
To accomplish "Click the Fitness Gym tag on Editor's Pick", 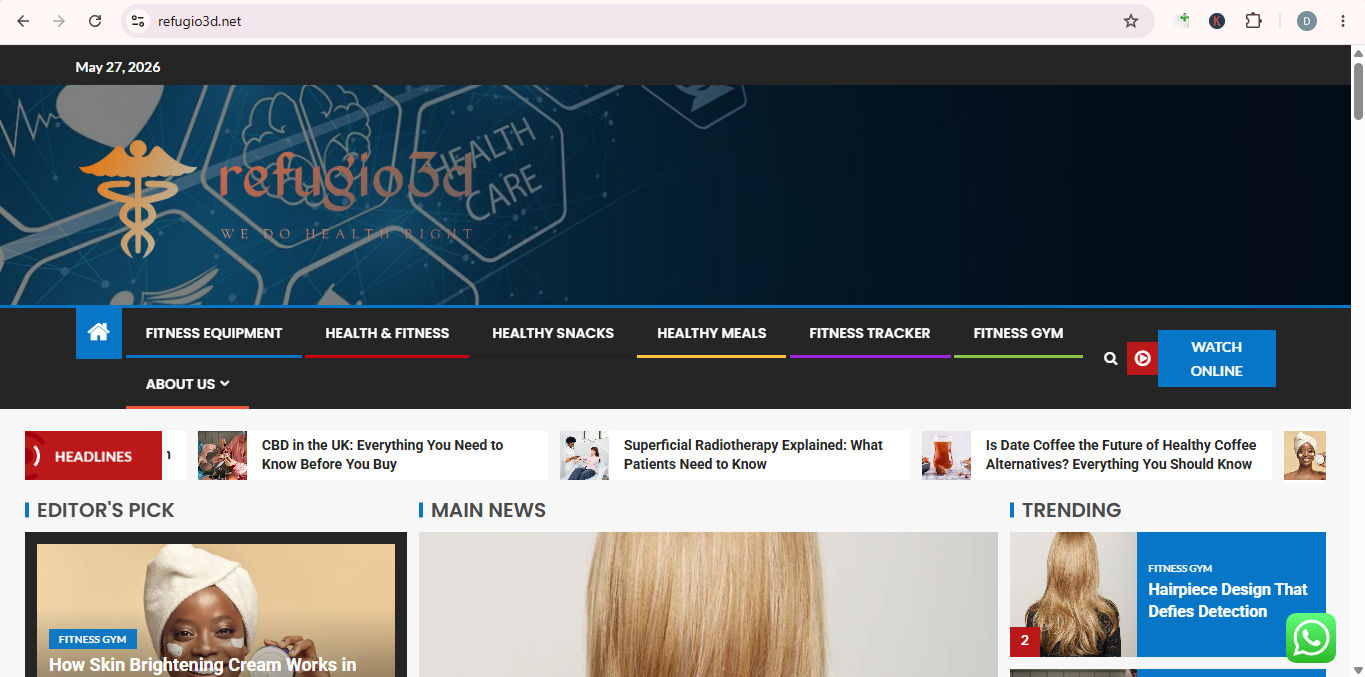I will 92,639.
